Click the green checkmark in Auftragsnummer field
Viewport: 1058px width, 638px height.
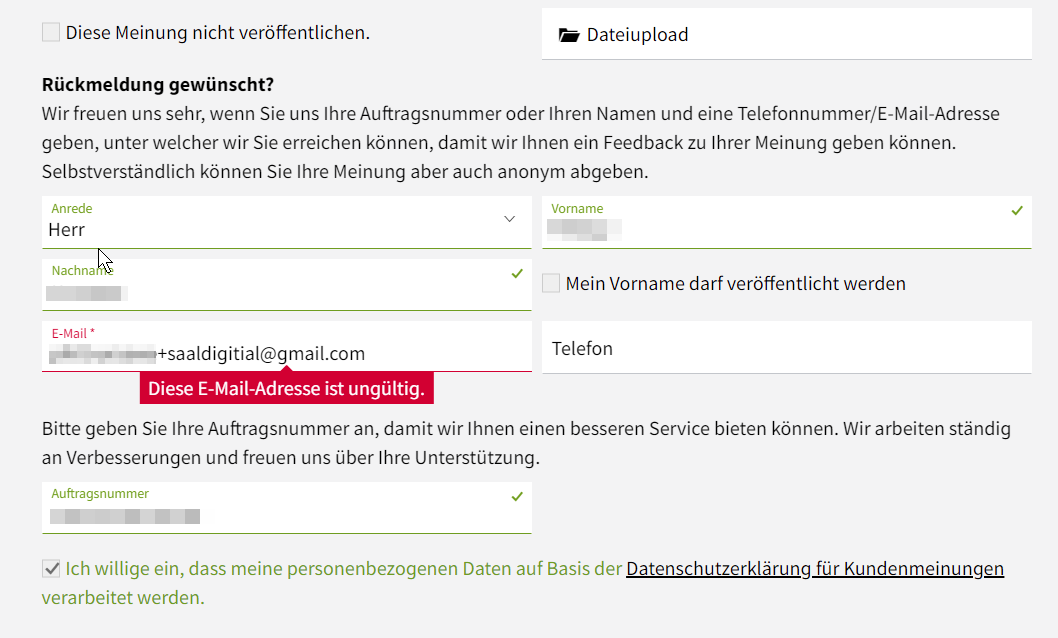517,496
